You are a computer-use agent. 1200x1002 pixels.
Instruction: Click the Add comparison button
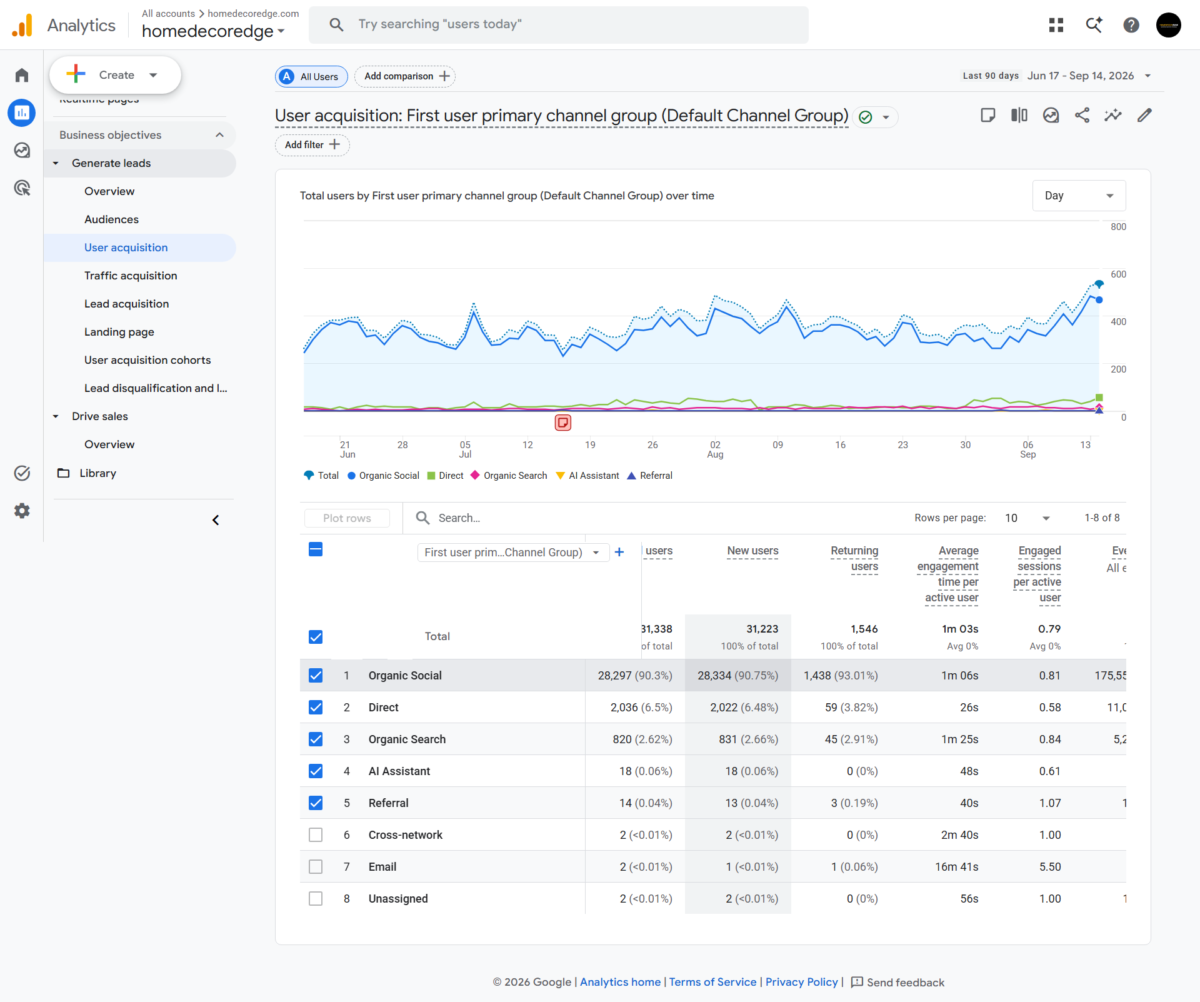[x=405, y=76]
